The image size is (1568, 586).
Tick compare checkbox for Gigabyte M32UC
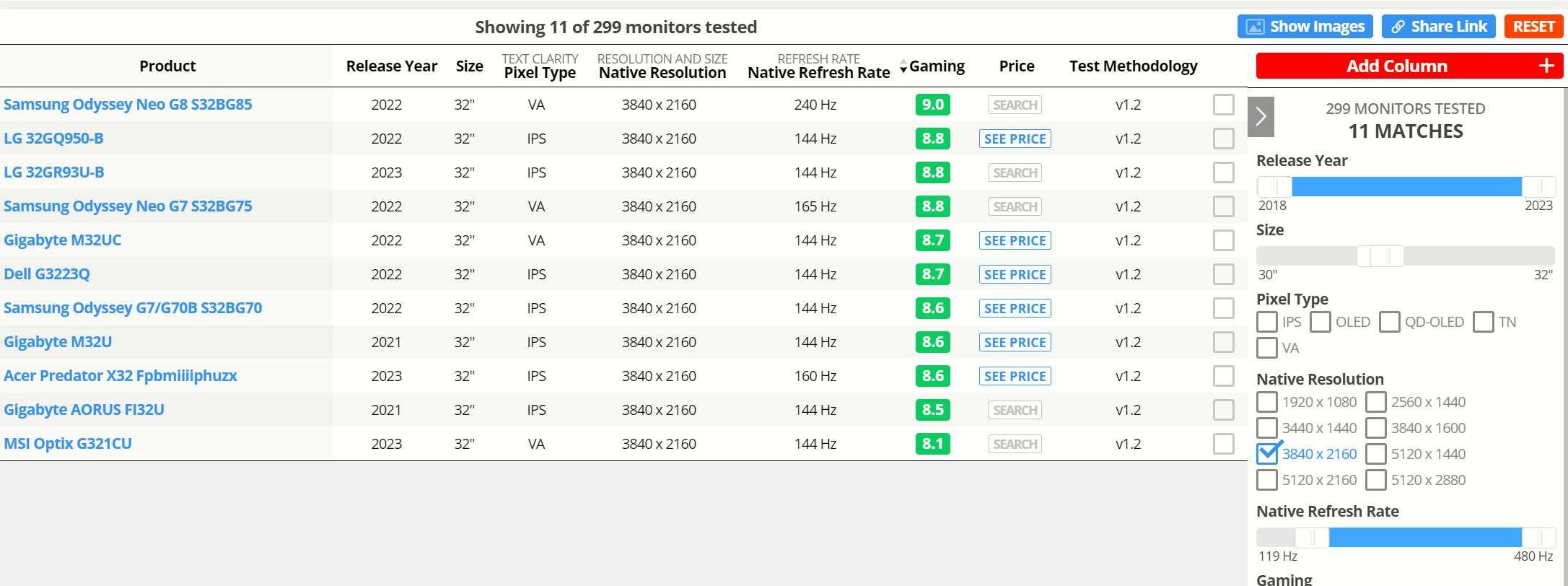pos(1223,240)
